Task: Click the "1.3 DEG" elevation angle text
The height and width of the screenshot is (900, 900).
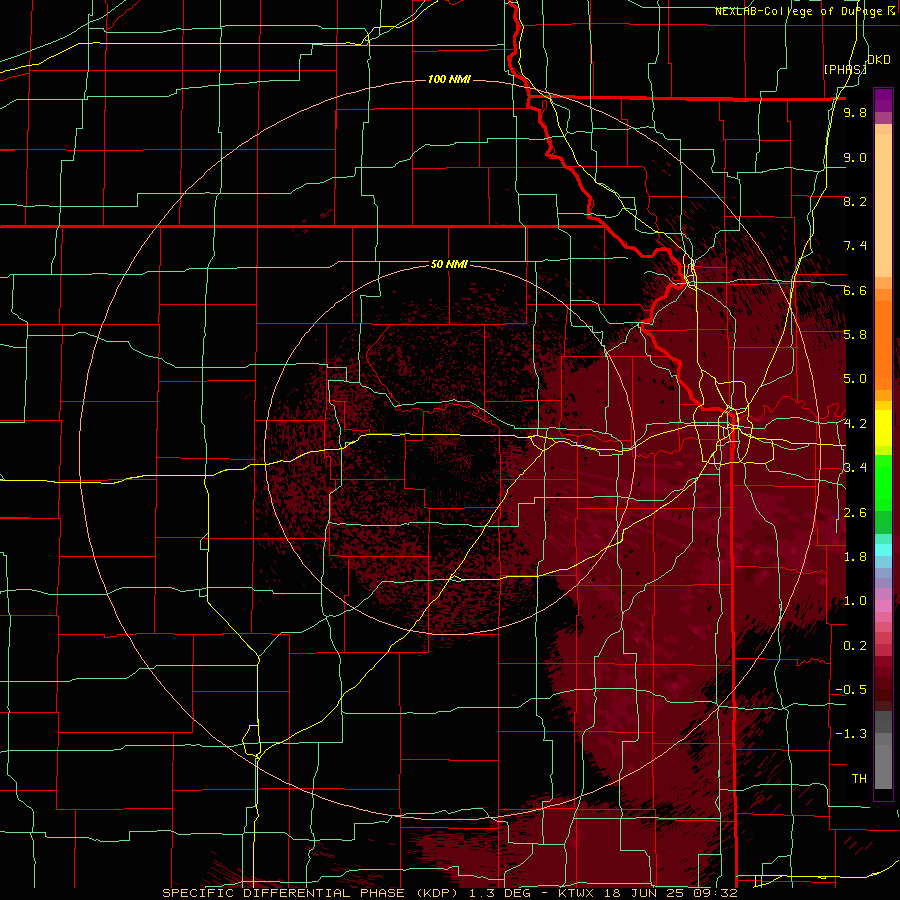Action: [501, 893]
